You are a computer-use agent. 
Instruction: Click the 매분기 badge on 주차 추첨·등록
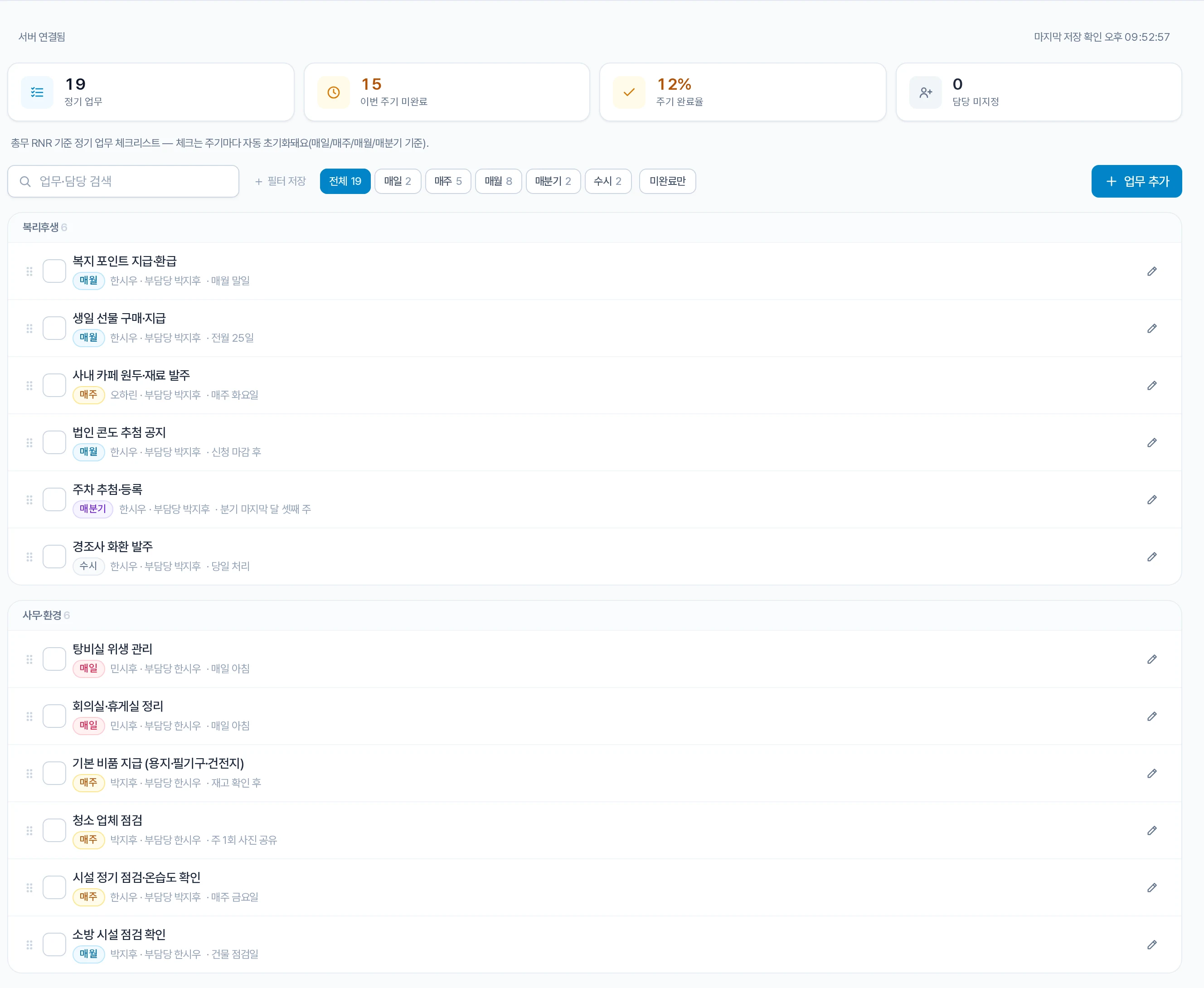93,509
